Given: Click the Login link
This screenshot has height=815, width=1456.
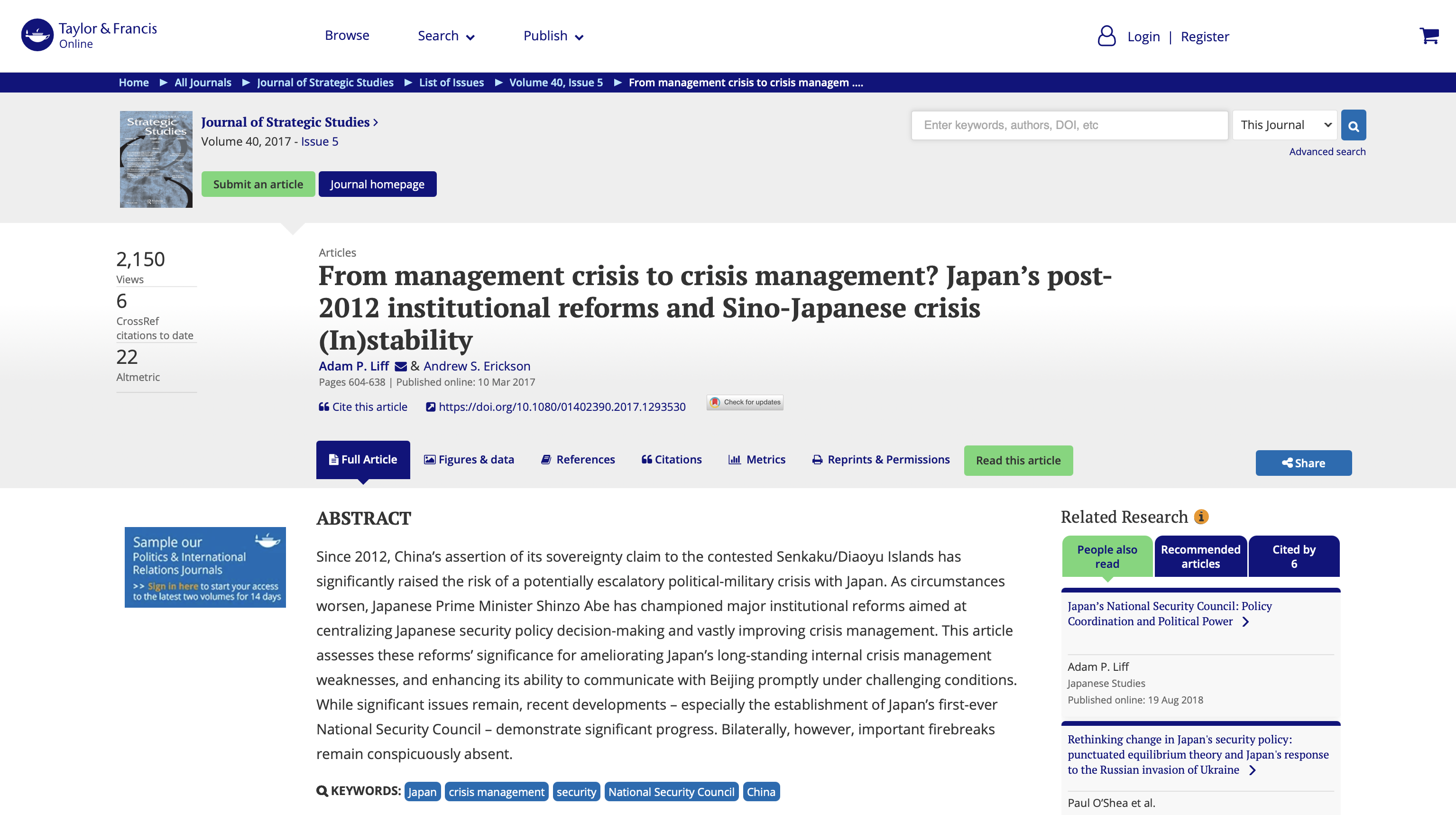Looking at the screenshot, I should [1143, 37].
